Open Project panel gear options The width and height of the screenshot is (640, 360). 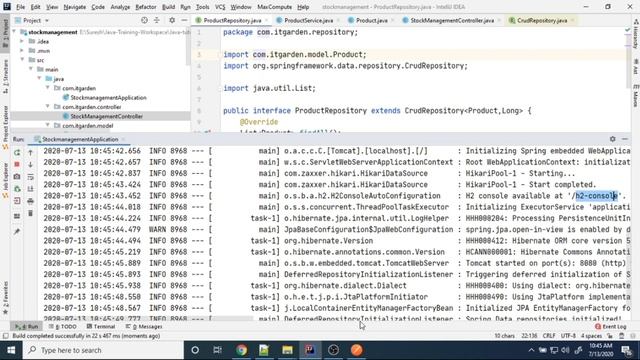(172, 20)
